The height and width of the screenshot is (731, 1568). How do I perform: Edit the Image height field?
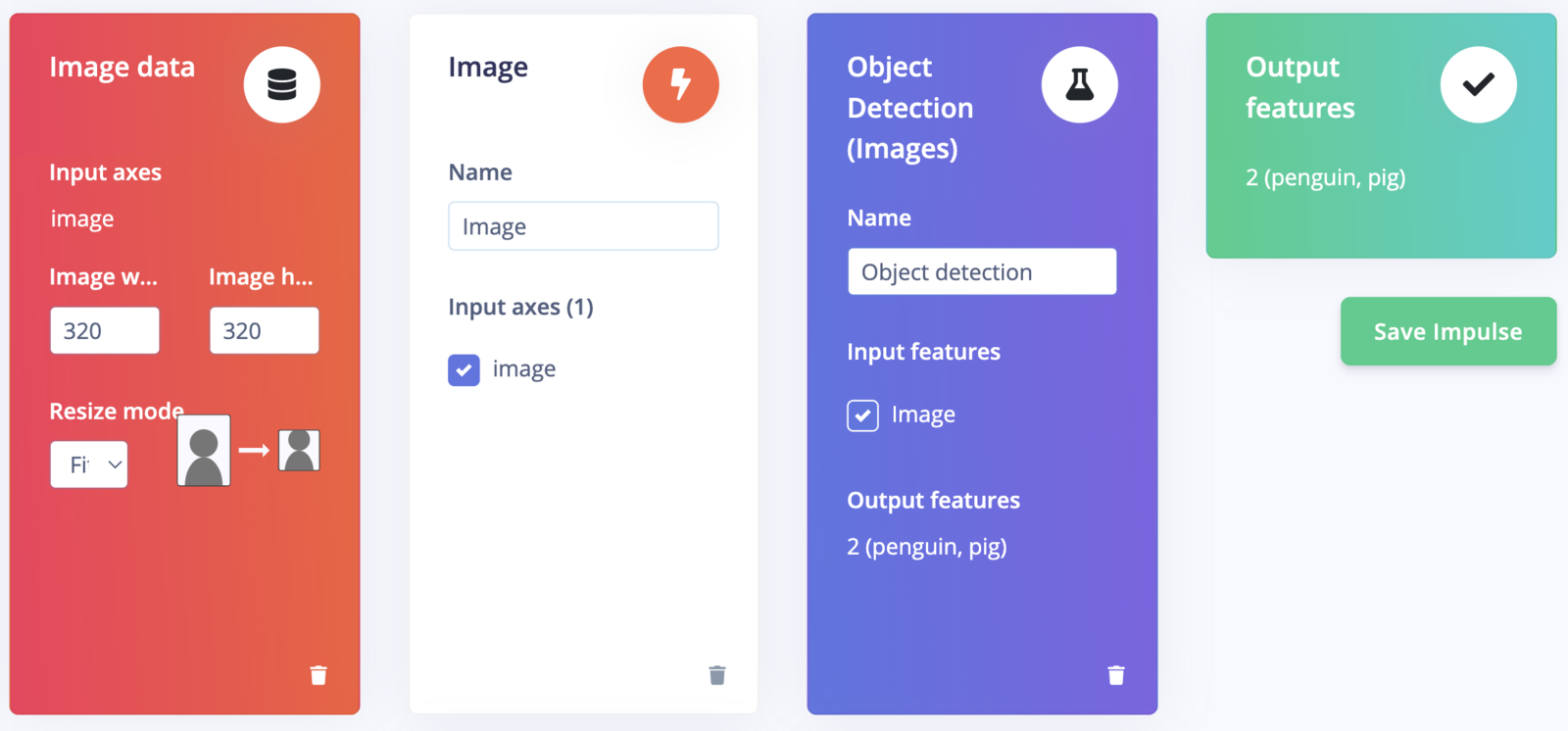point(265,331)
